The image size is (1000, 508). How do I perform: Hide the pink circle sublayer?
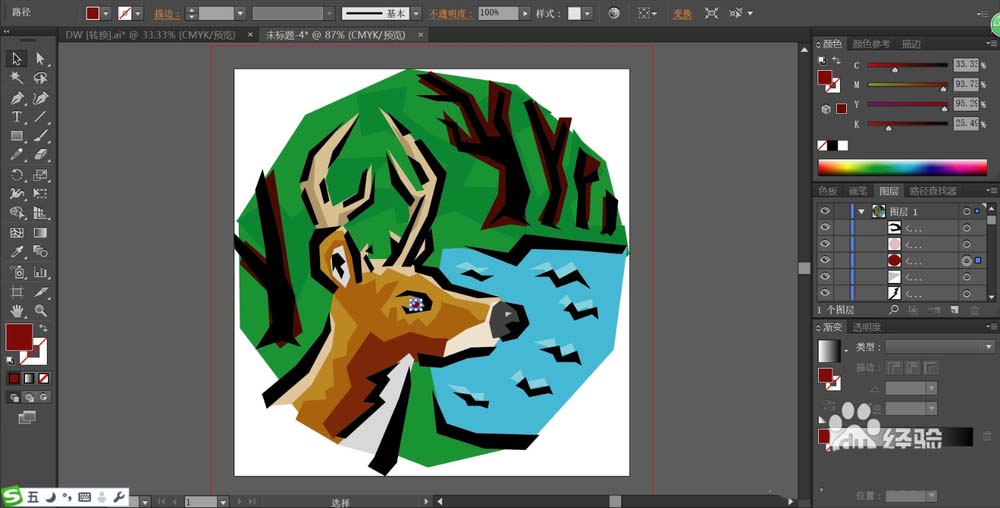(x=825, y=243)
